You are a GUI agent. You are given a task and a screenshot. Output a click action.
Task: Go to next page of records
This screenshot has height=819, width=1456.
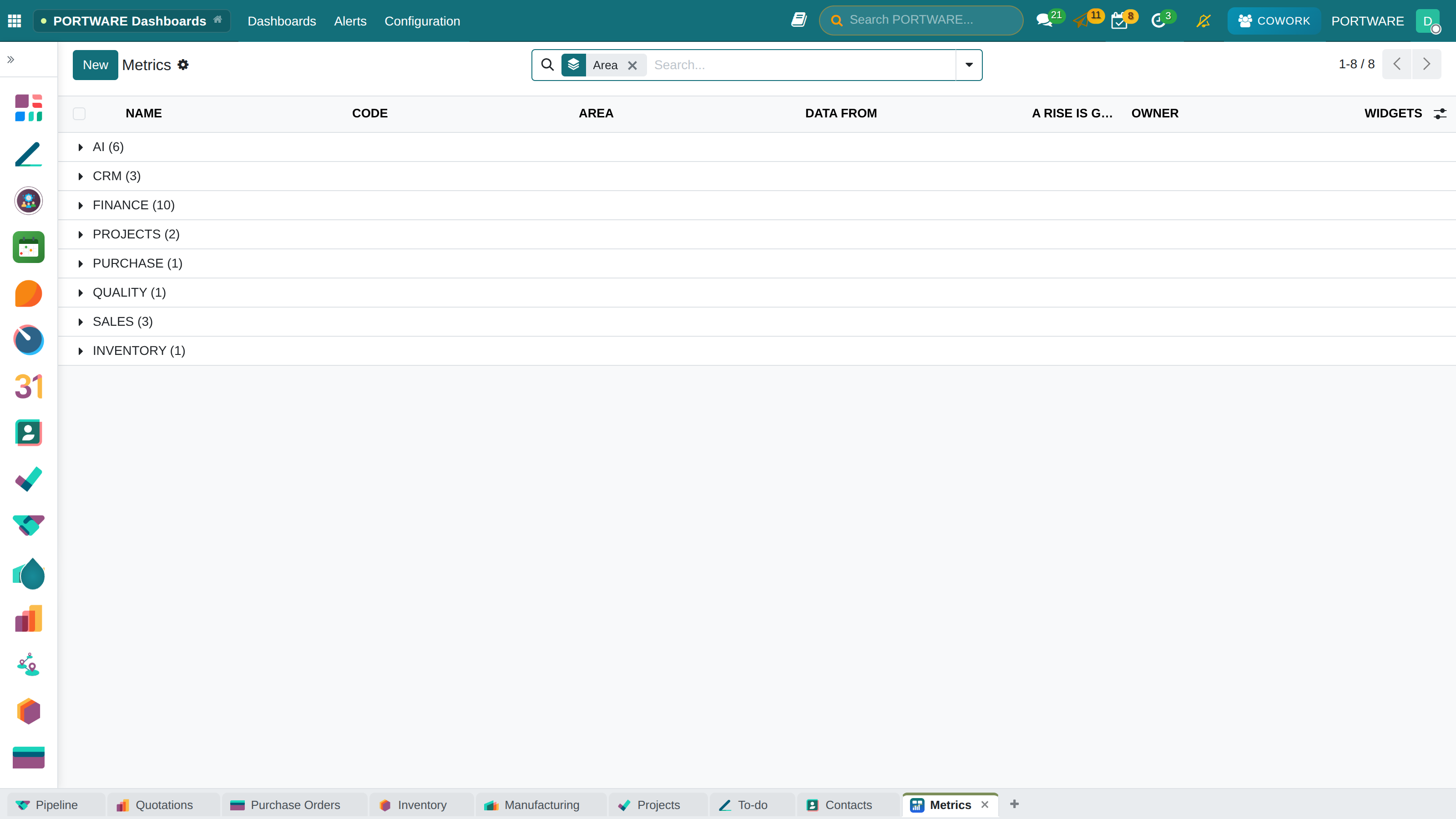tap(1426, 64)
